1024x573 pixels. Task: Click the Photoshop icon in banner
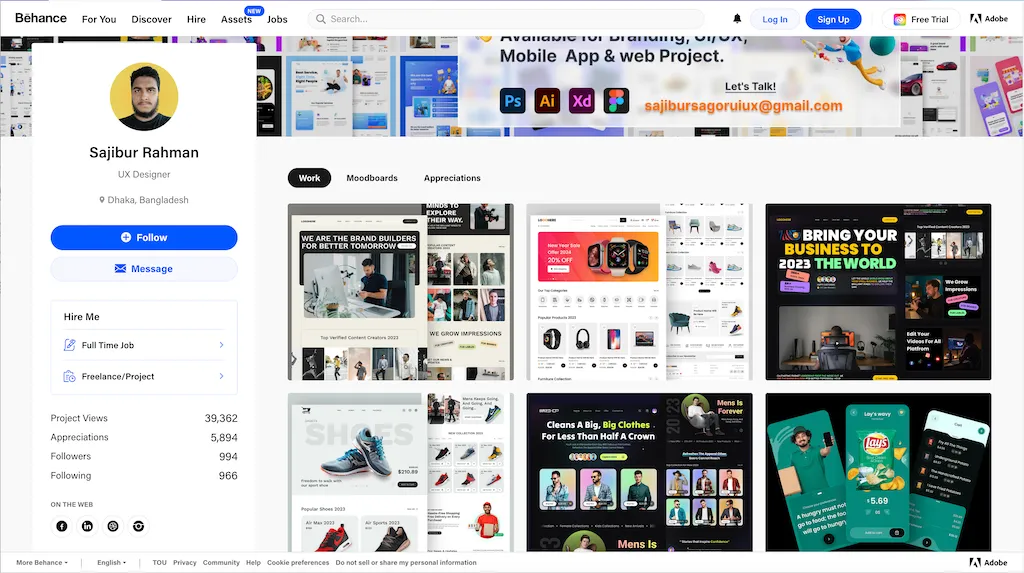click(513, 101)
